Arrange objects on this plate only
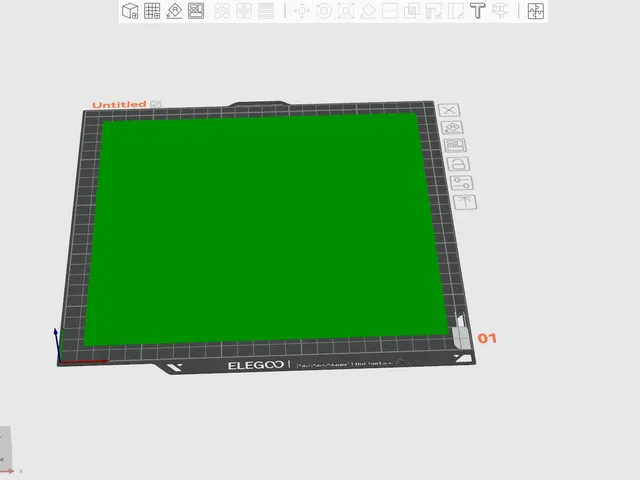640x480 pixels. pyautogui.click(x=455, y=146)
